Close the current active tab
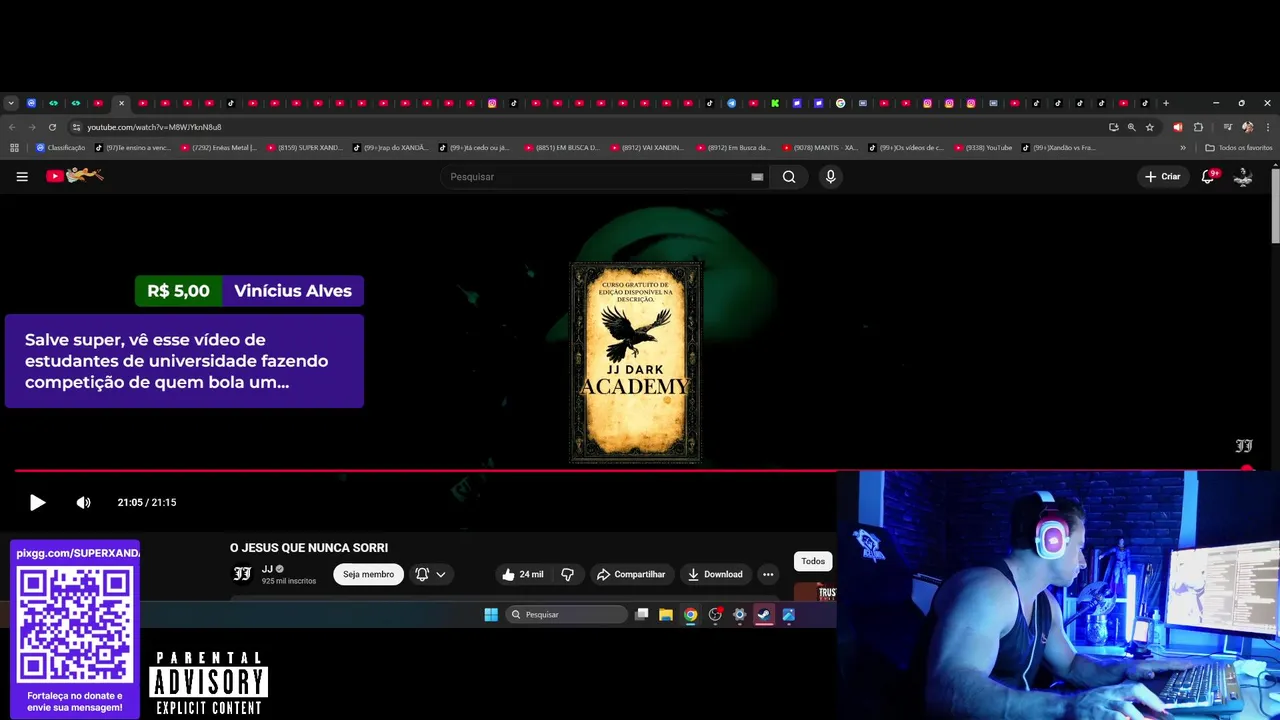This screenshot has height=720, width=1280. [121, 103]
